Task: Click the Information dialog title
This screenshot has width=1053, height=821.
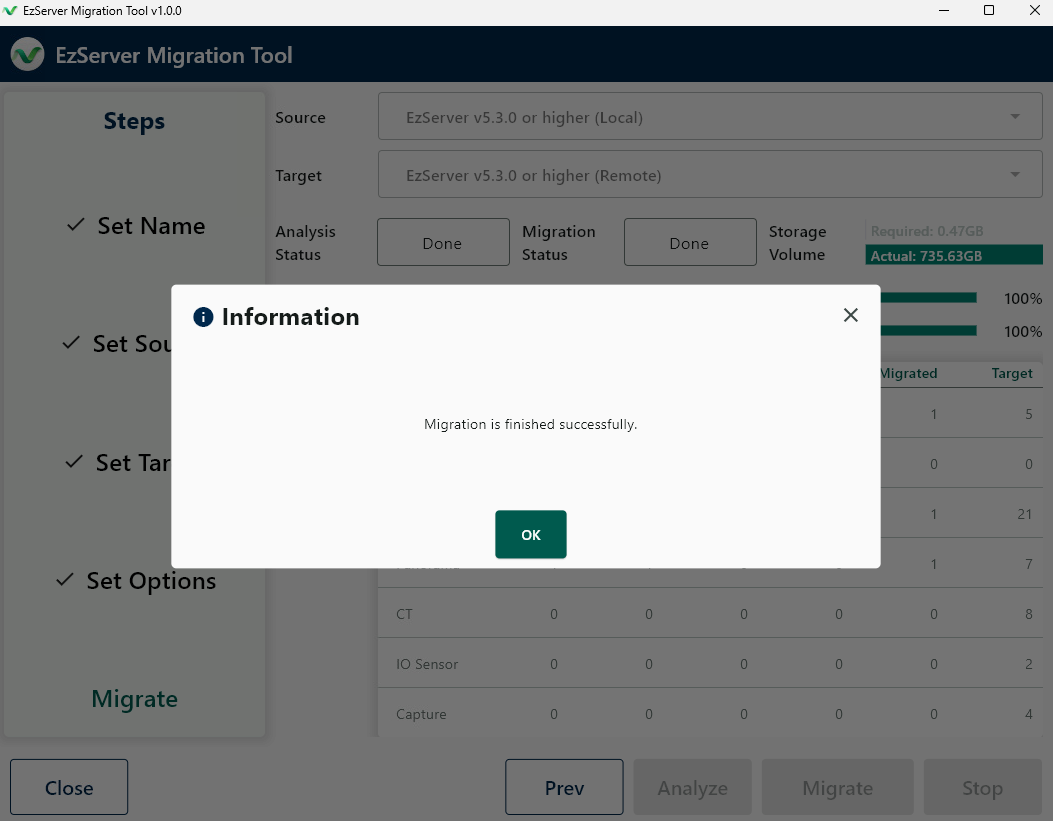Action: tap(290, 317)
